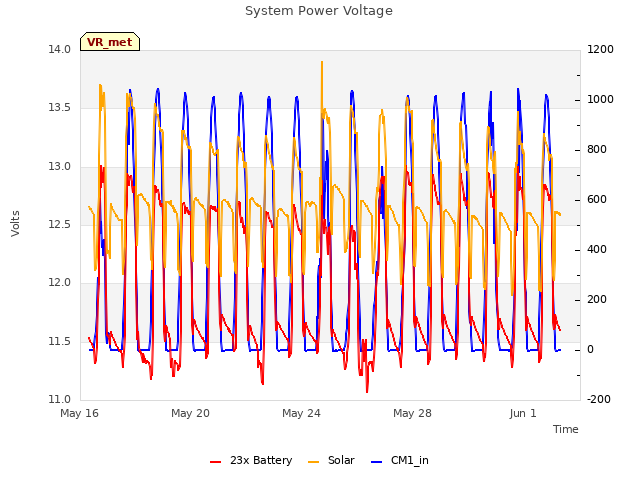Screen dimensions: 640x480
Task: Click the Volts y-axis label
Action: [15, 224]
